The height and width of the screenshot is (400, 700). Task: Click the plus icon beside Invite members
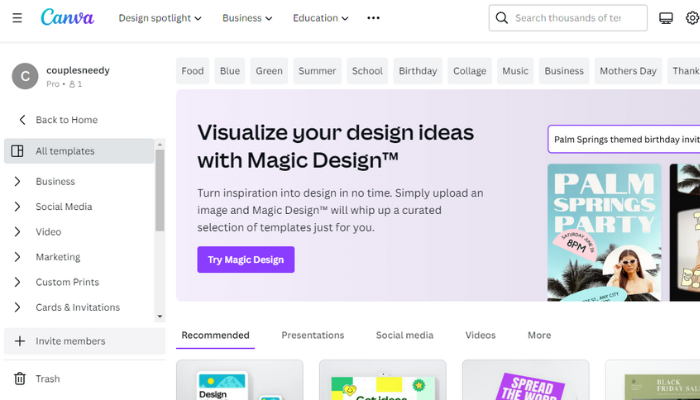coord(20,341)
